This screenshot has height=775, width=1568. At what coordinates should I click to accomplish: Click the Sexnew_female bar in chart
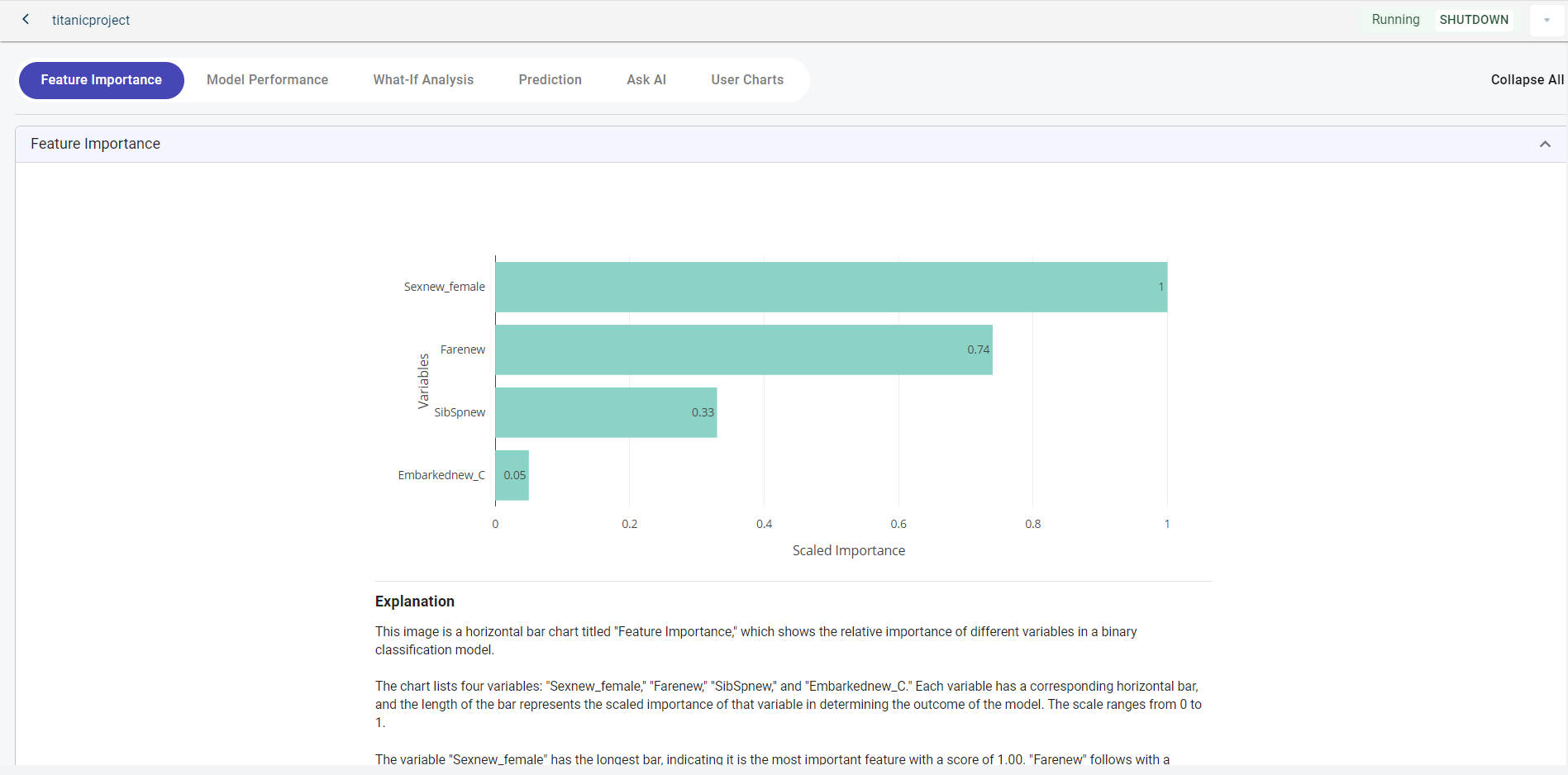[831, 287]
